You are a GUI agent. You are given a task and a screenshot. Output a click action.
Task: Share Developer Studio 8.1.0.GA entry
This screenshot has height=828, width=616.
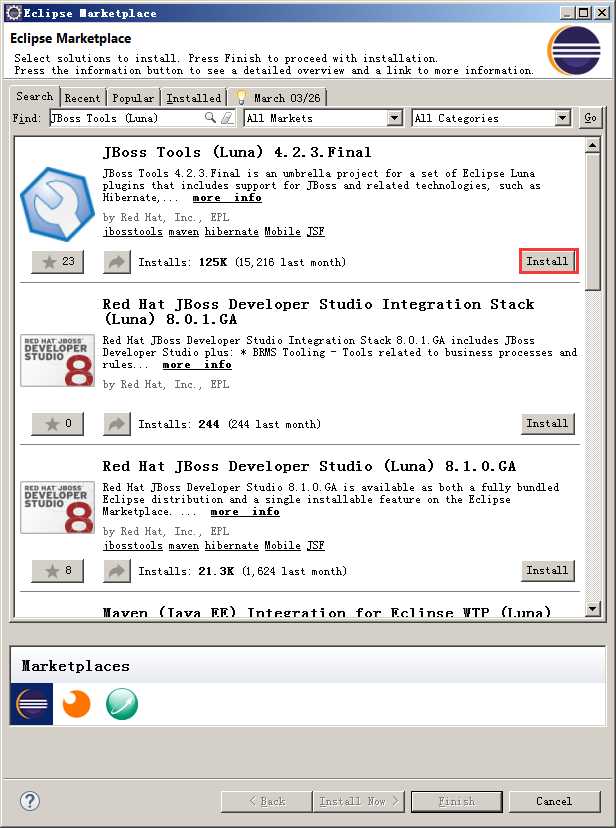pos(117,571)
